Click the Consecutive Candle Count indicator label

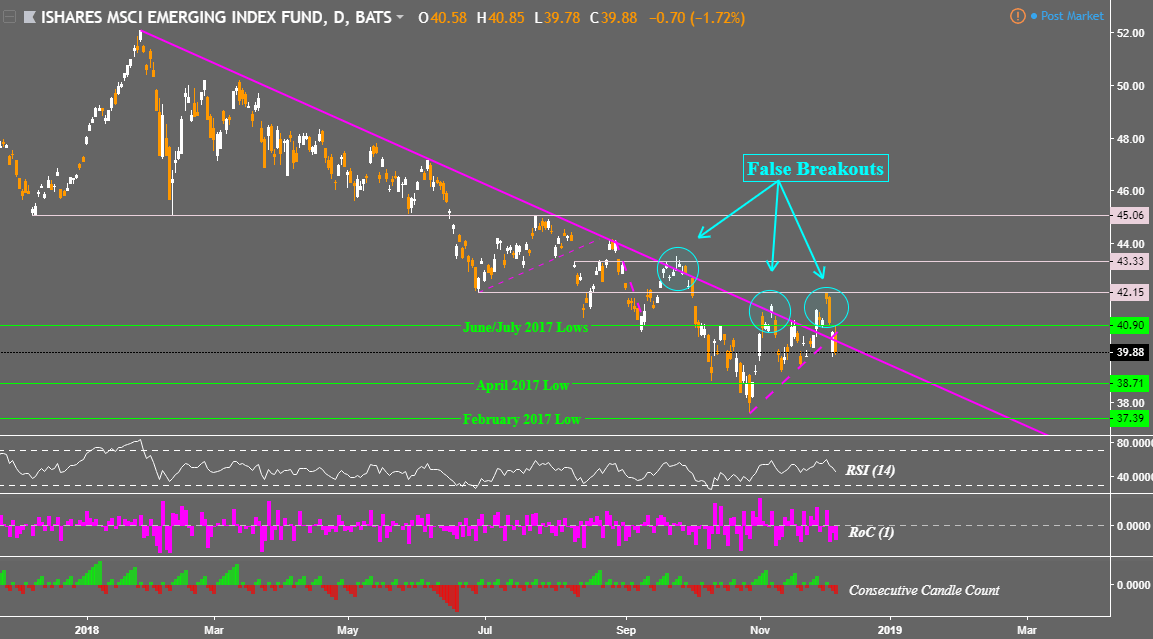tap(924, 590)
